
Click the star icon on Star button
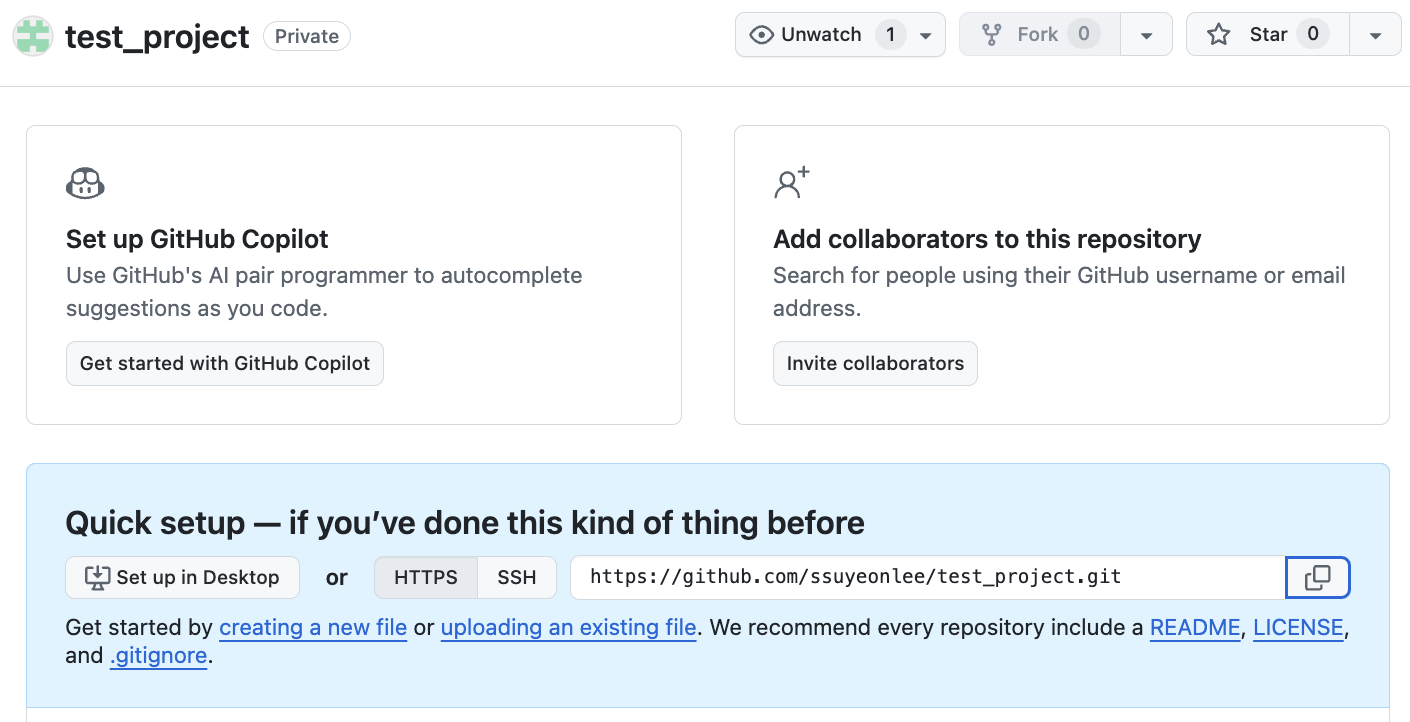(1218, 35)
